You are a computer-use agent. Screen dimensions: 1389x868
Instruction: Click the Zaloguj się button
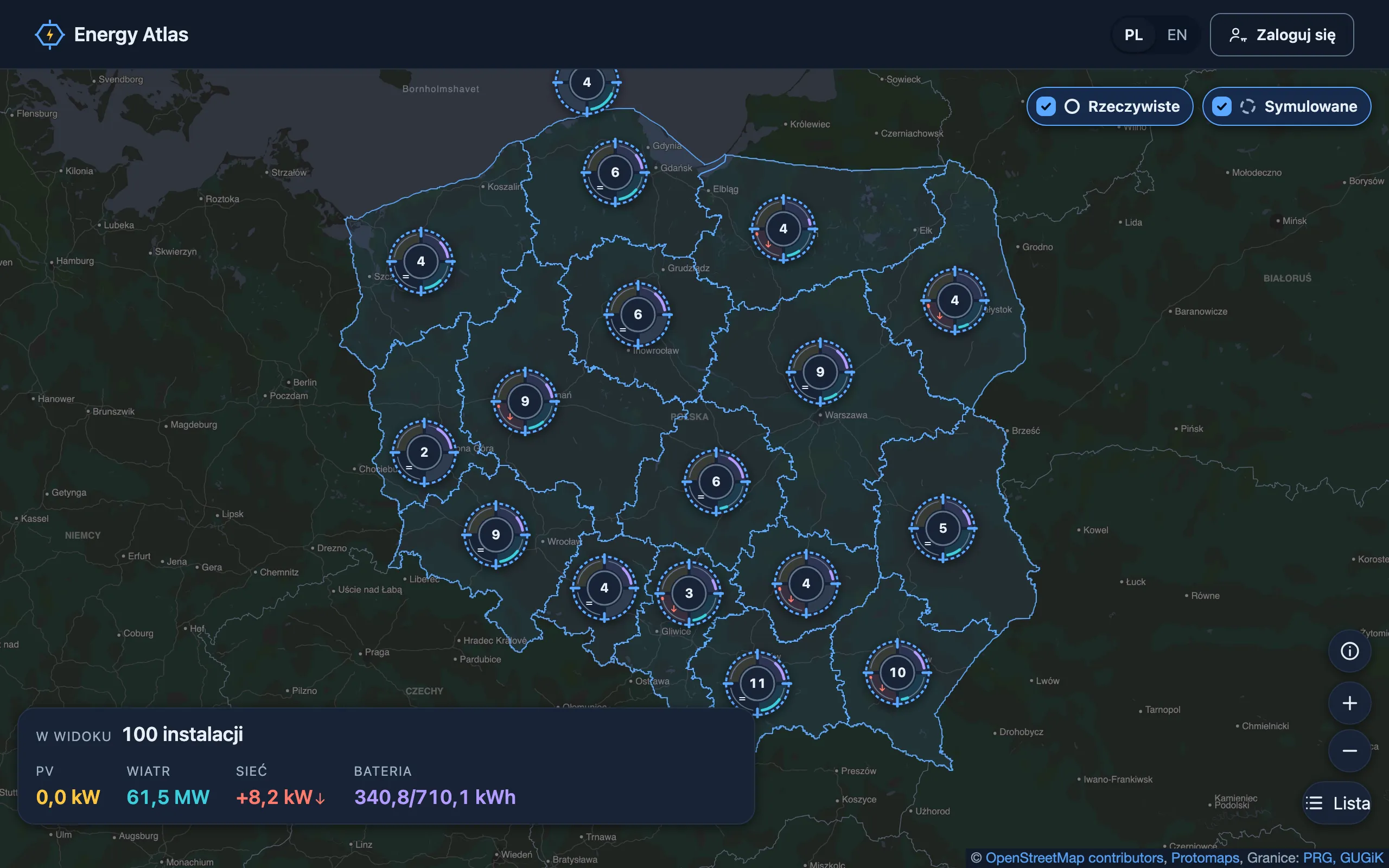click(x=1281, y=35)
